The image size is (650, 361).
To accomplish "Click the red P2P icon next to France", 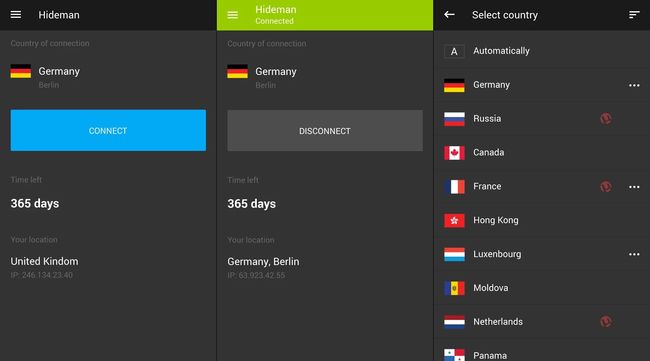I will (606, 187).
